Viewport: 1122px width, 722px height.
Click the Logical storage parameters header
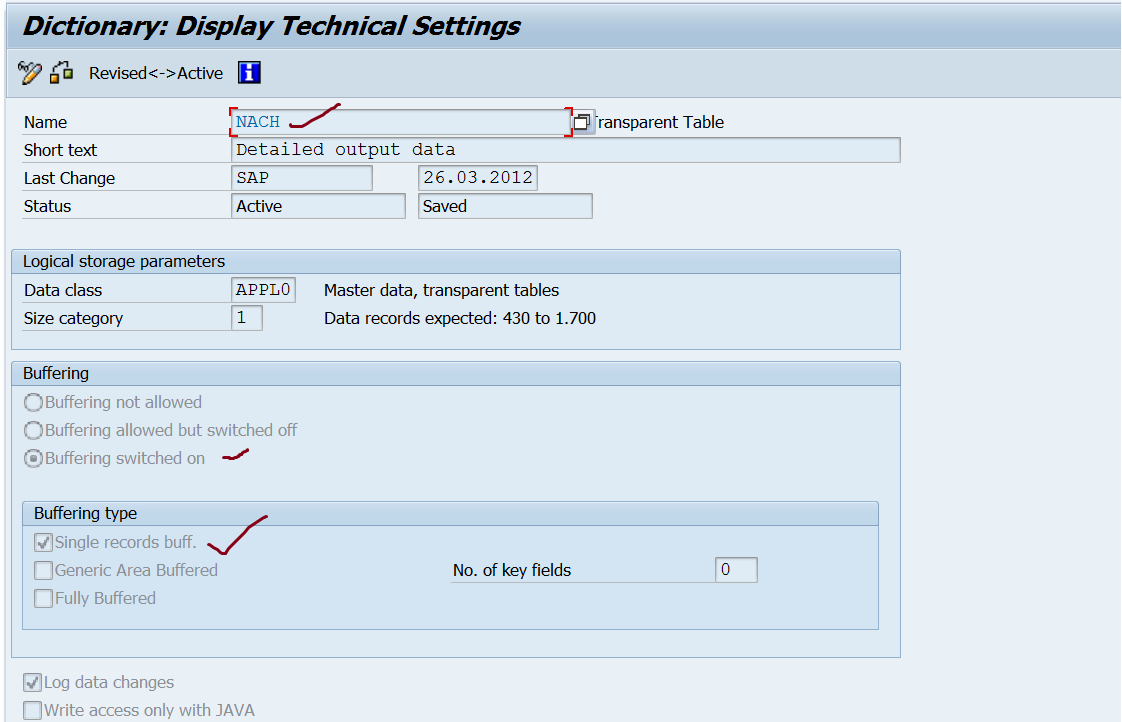pyautogui.click(x=456, y=261)
